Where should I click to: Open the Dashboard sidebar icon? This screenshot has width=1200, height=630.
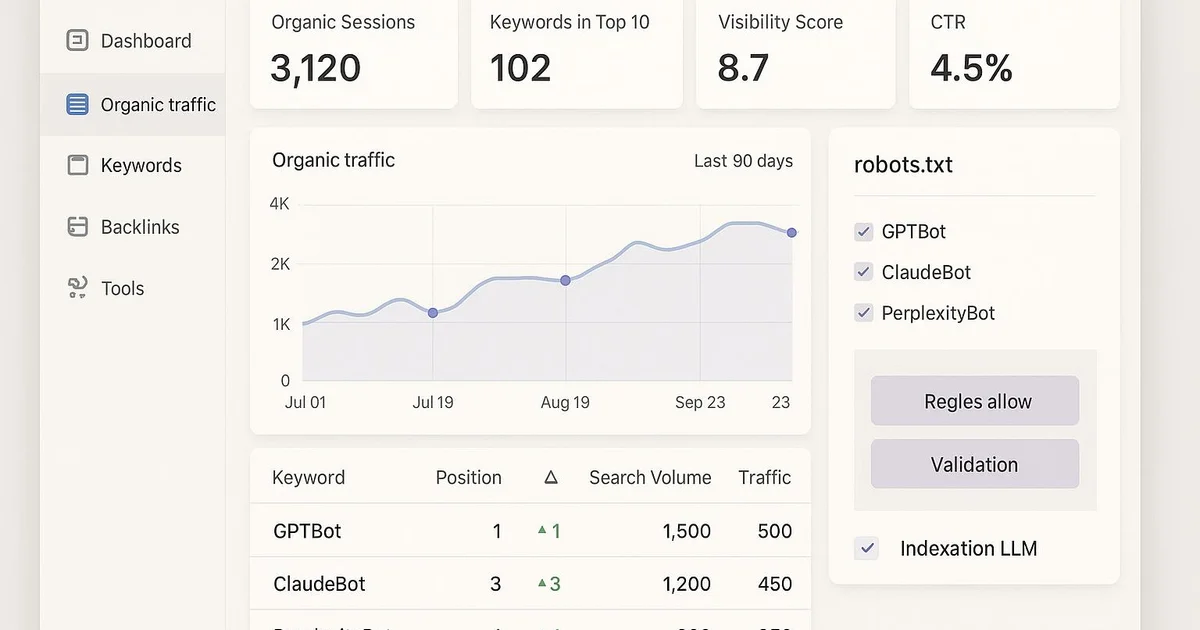point(77,41)
